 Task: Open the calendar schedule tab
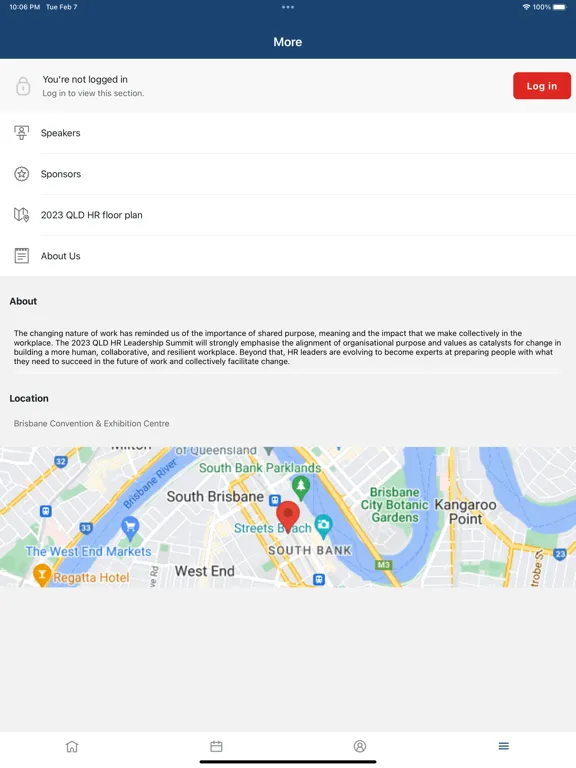[x=216, y=746]
